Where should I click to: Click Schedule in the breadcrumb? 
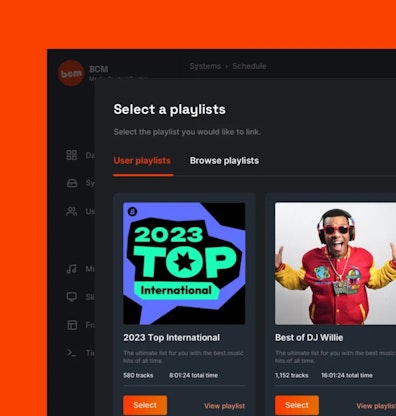249,66
